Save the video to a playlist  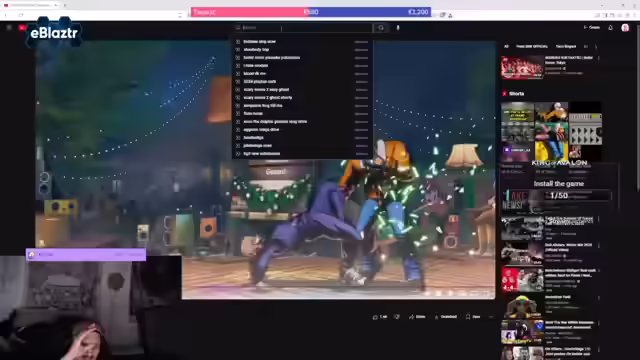coord(473,317)
